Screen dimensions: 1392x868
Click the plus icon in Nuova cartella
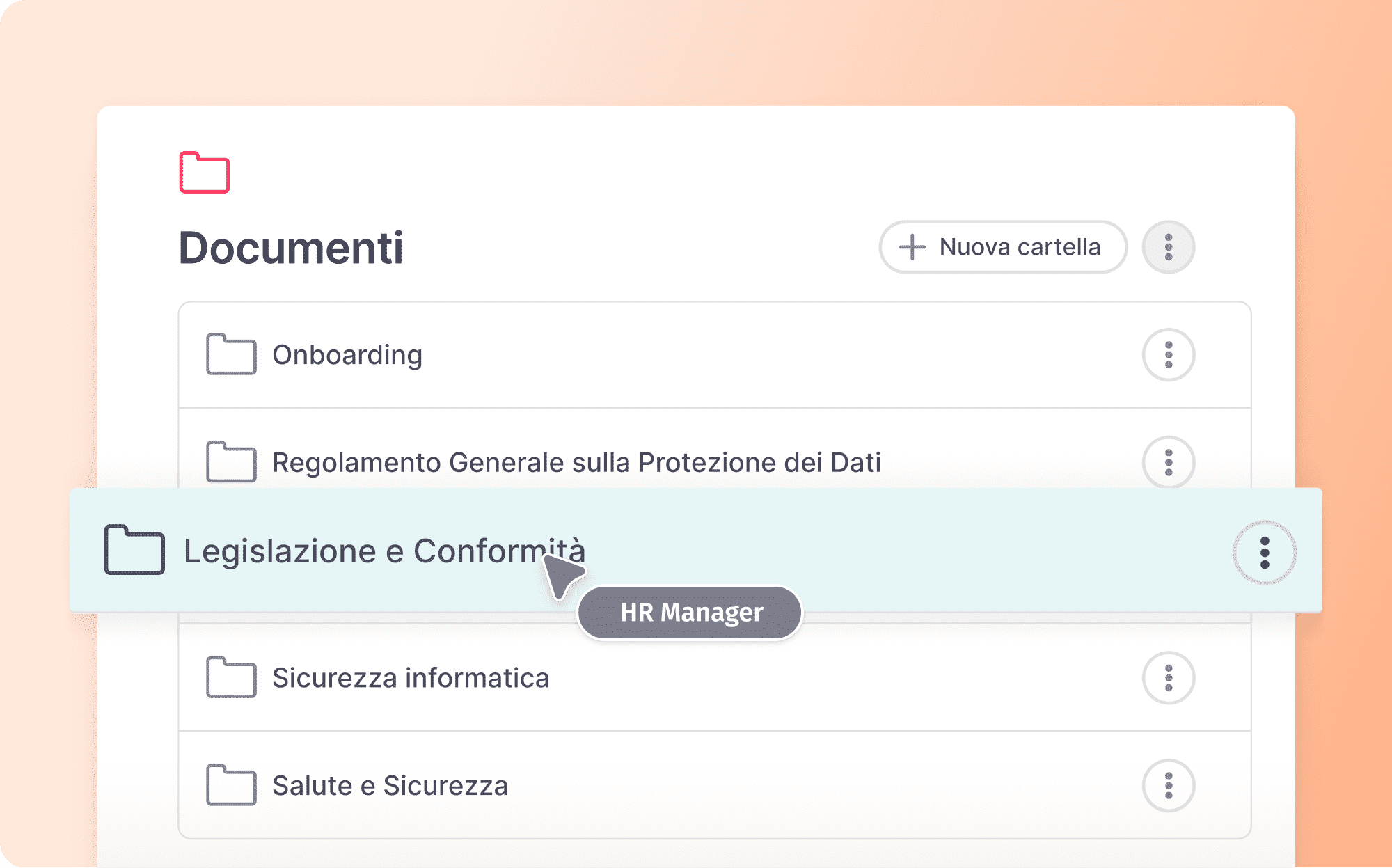[912, 247]
